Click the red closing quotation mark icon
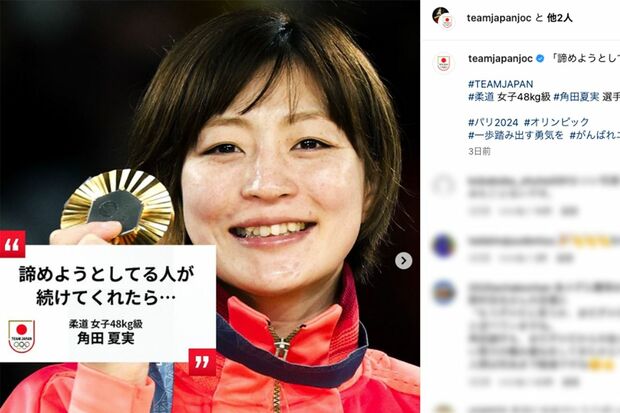The height and width of the screenshot is (413, 620). [202, 362]
